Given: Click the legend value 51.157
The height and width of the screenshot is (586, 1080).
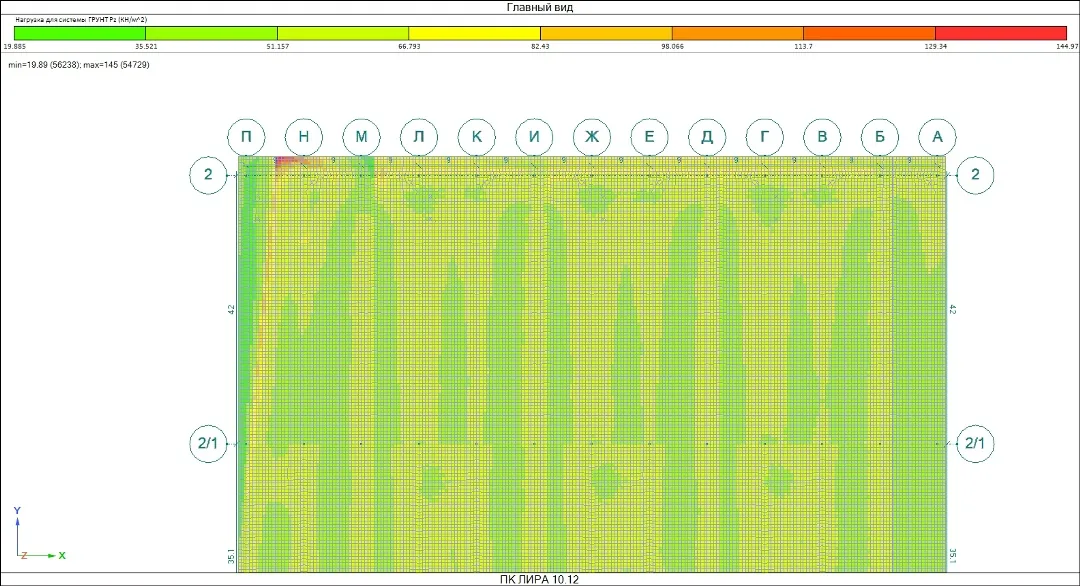Looking at the screenshot, I should click(278, 46).
